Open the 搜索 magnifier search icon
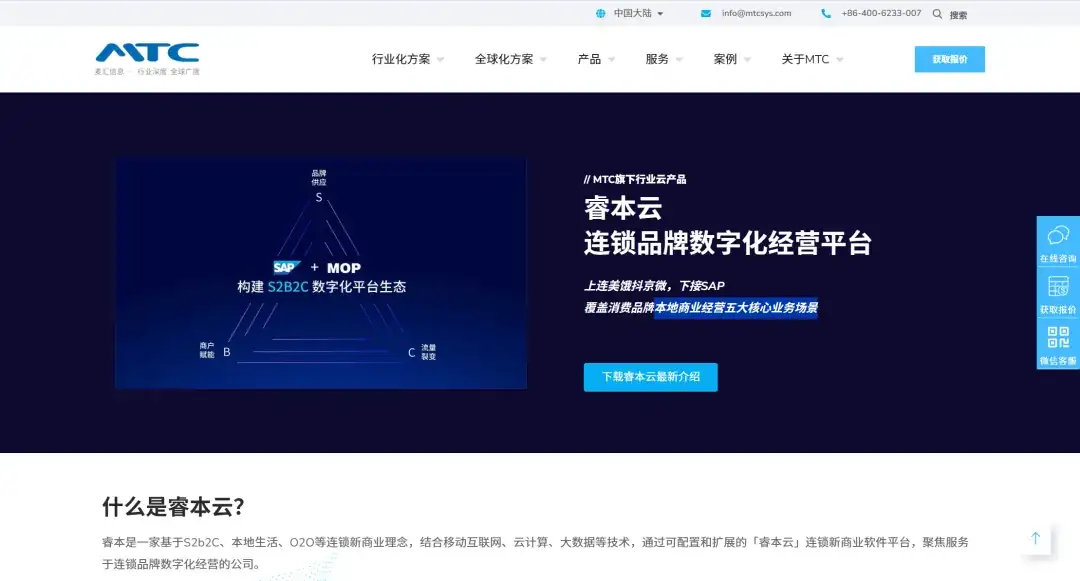 click(x=937, y=13)
